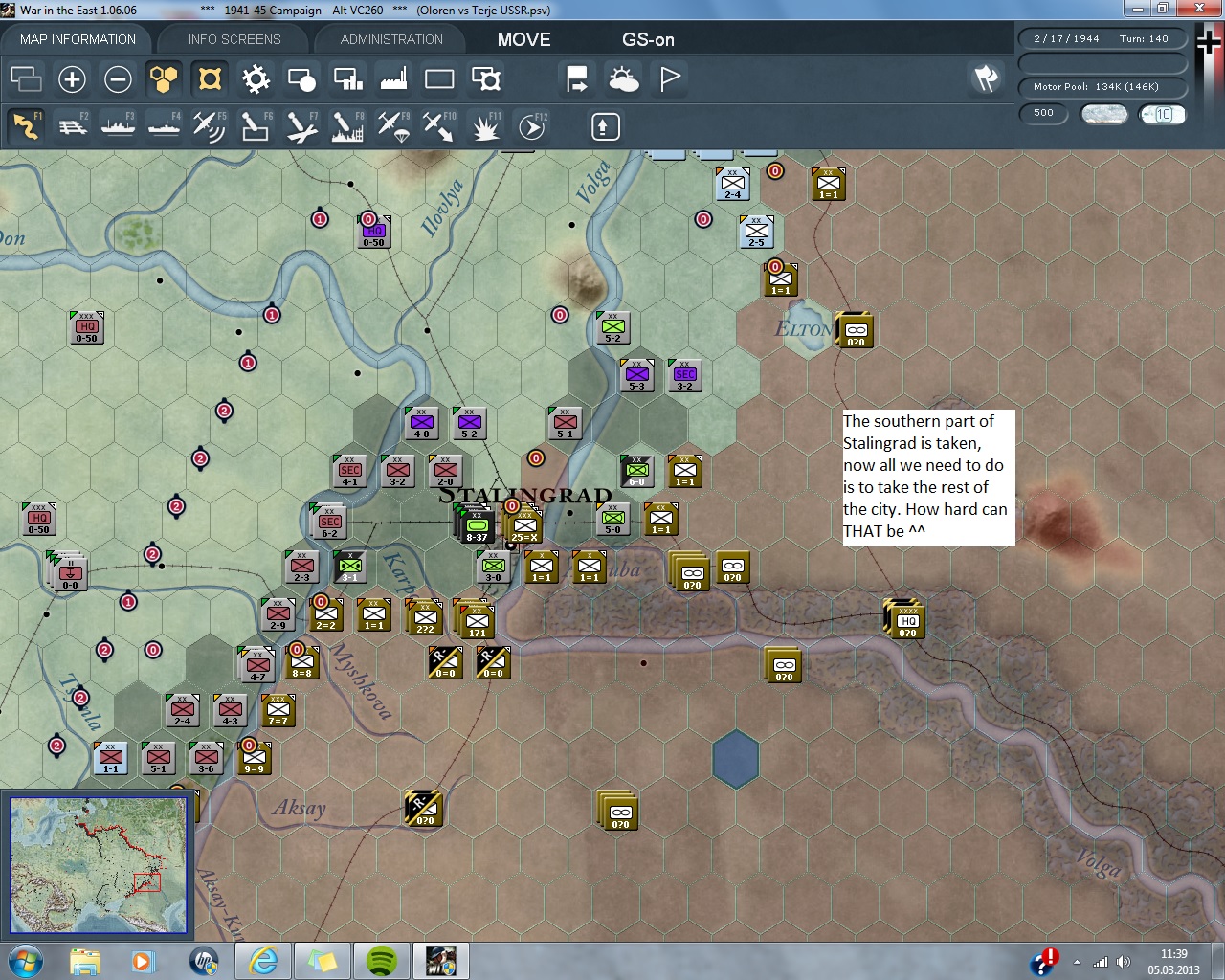Toggle the gear-shaped fort levels icon

256,78
